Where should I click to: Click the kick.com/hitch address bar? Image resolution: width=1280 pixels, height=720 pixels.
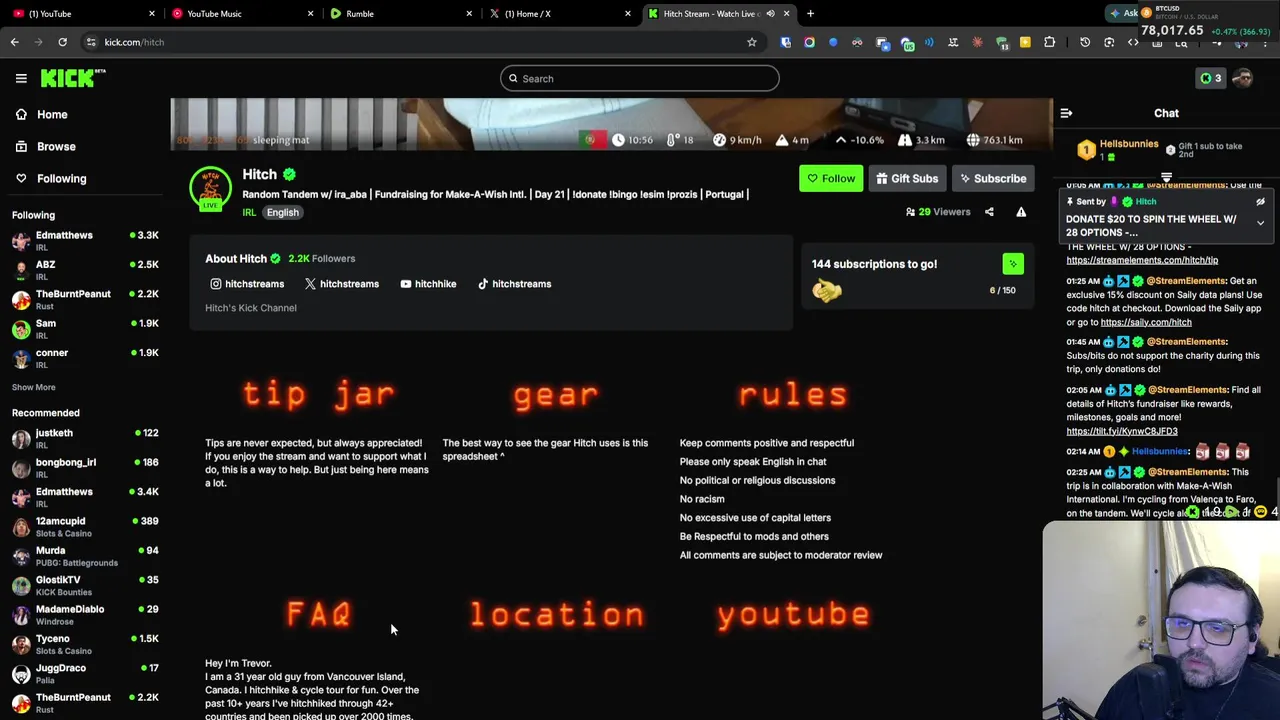pos(420,42)
